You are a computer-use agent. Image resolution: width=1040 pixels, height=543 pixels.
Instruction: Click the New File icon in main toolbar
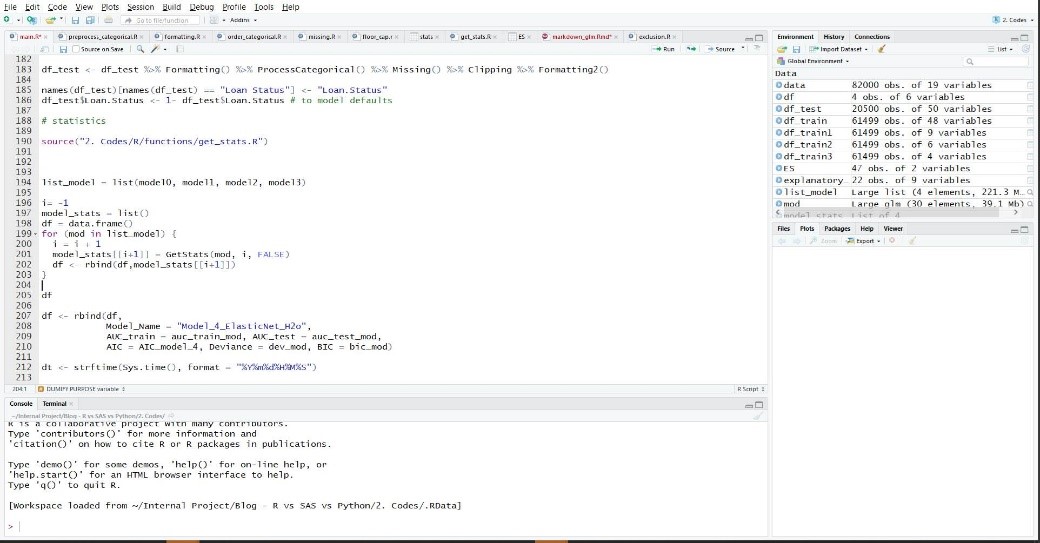click(x=7, y=20)
